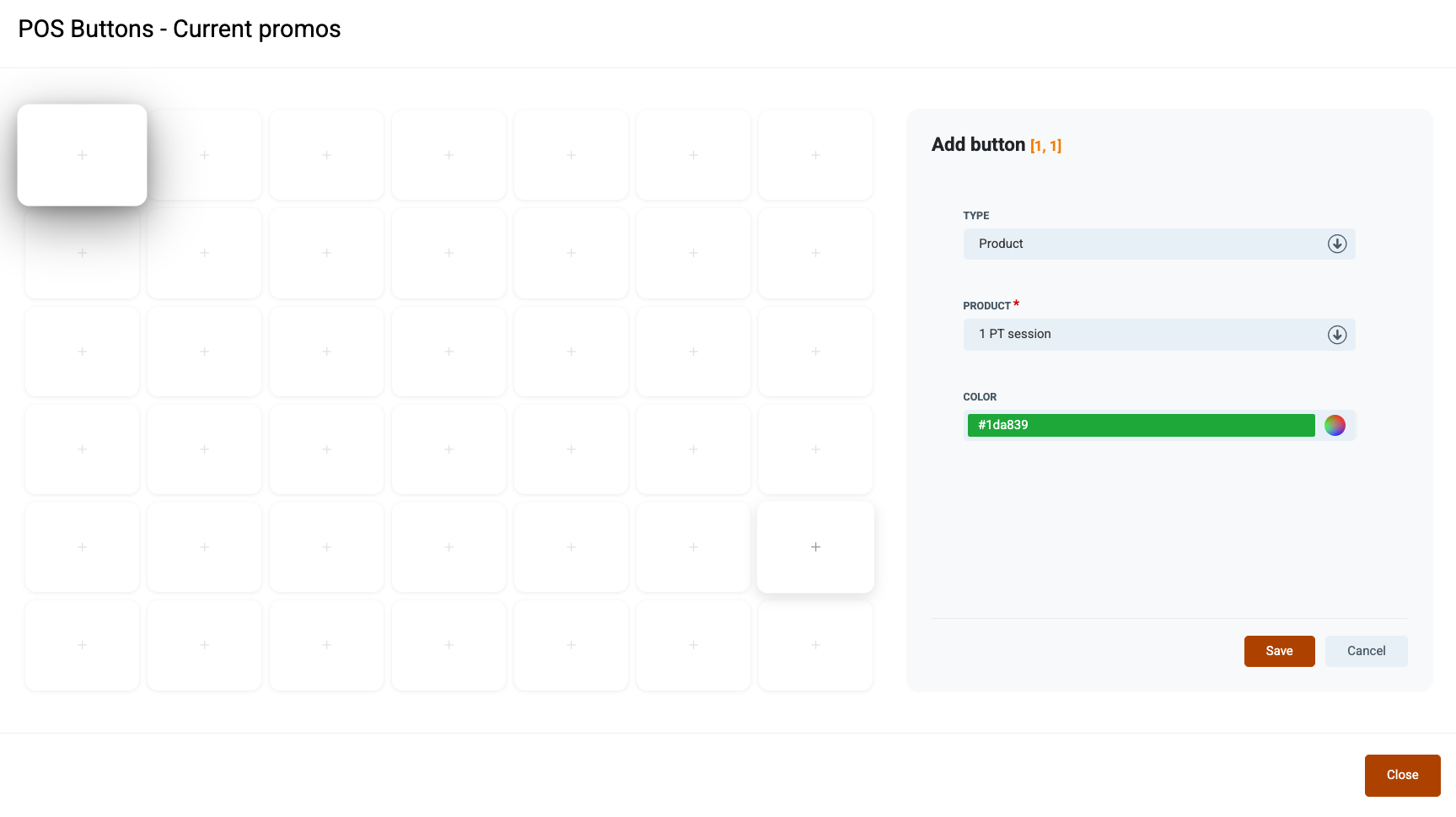Click plus cell in row 6, column 7
Viewport: 1456px width, 817px height.
tap(815, 645)
